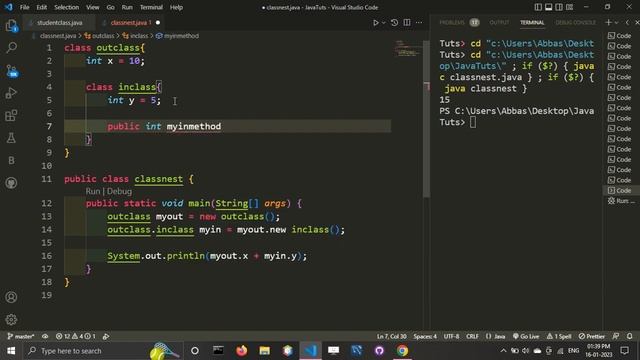Switch to the Debug Console tab
This screenshot has height=360, width=640.
coord(575,23)
